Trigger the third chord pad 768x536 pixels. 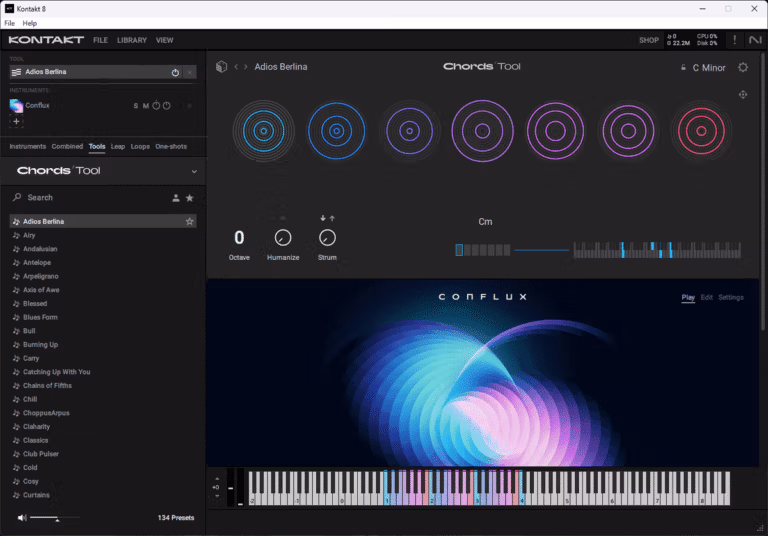click(x=409, y=131)
